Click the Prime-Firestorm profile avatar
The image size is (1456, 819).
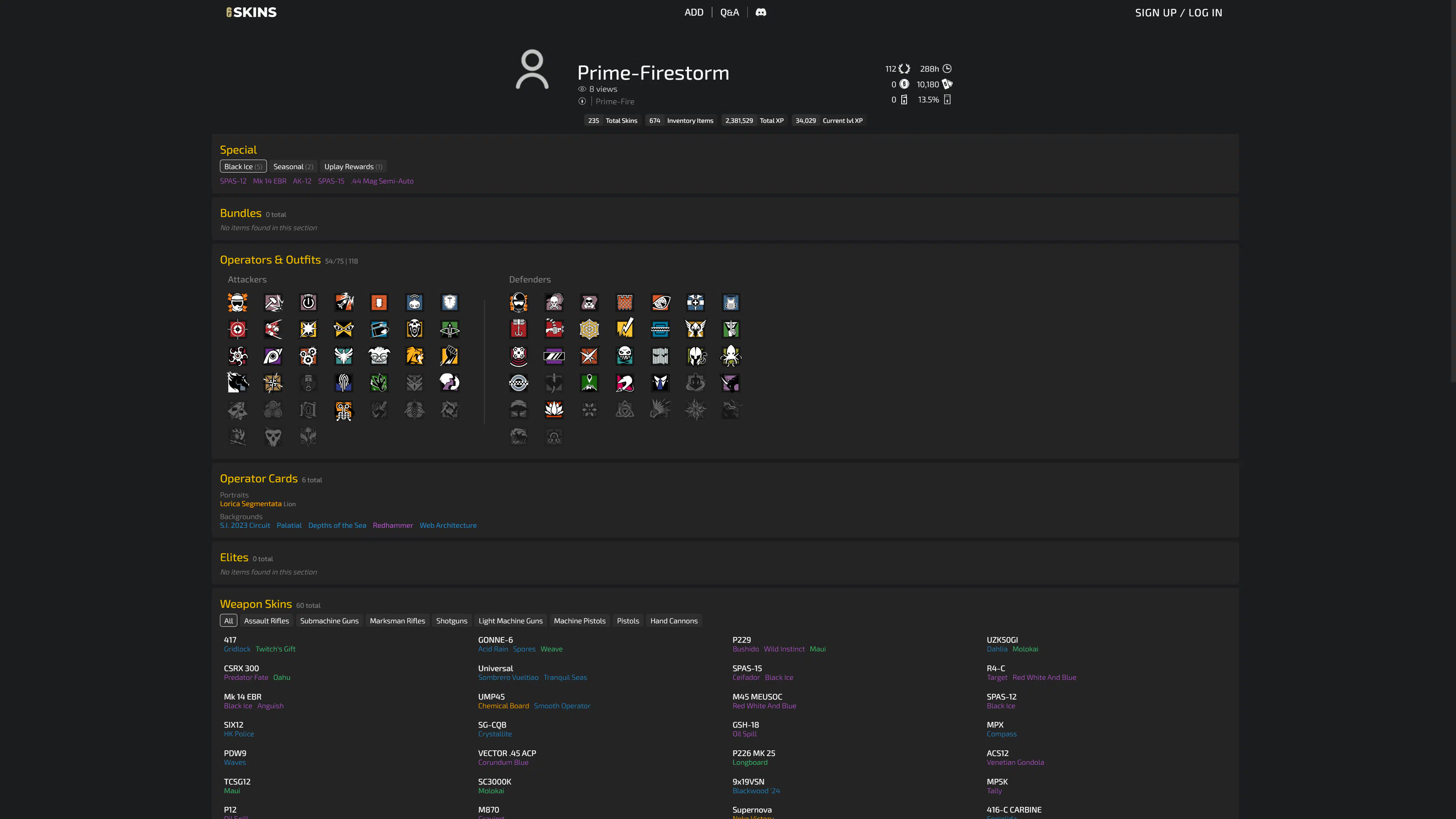(x=532, y=69)
